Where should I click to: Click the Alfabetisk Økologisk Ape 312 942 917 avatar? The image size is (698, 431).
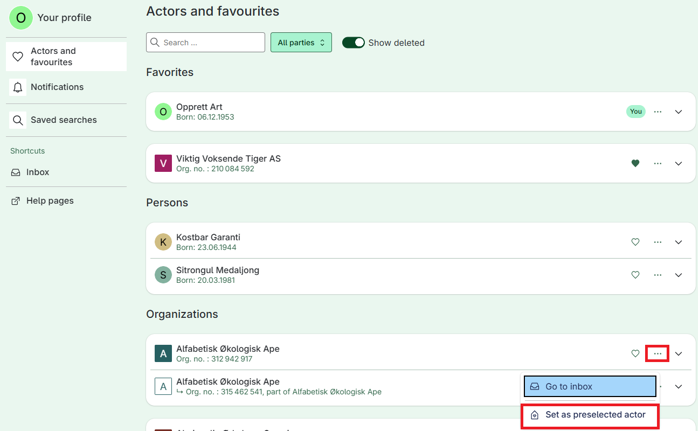[163, 354]
